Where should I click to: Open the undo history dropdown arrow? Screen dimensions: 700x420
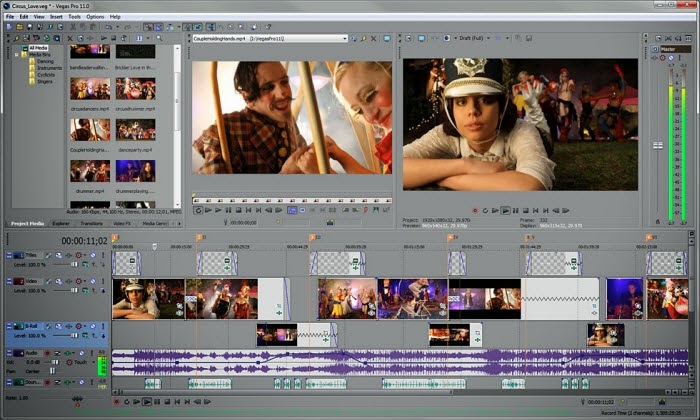[117, 27]
